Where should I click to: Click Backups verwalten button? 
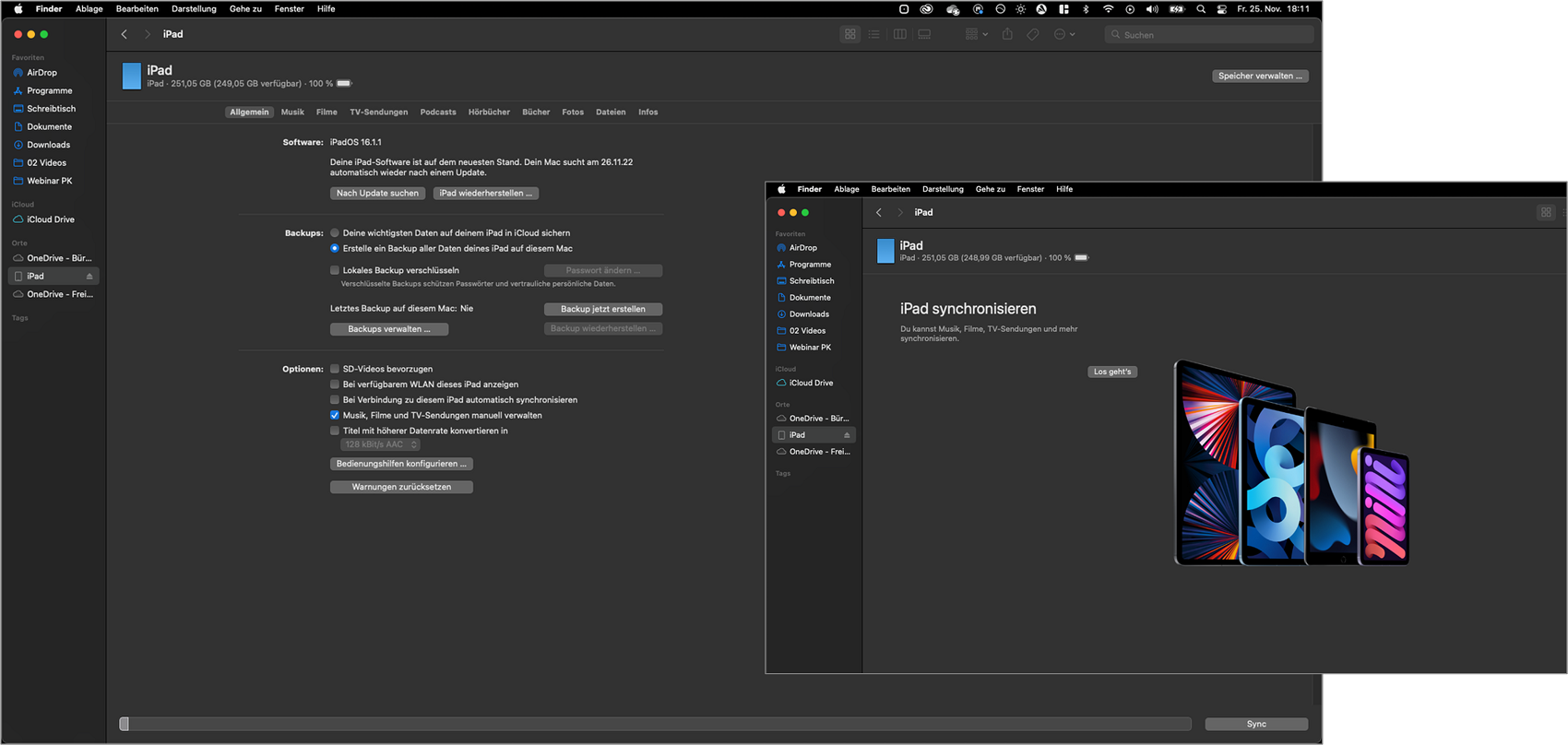[389, 329]
